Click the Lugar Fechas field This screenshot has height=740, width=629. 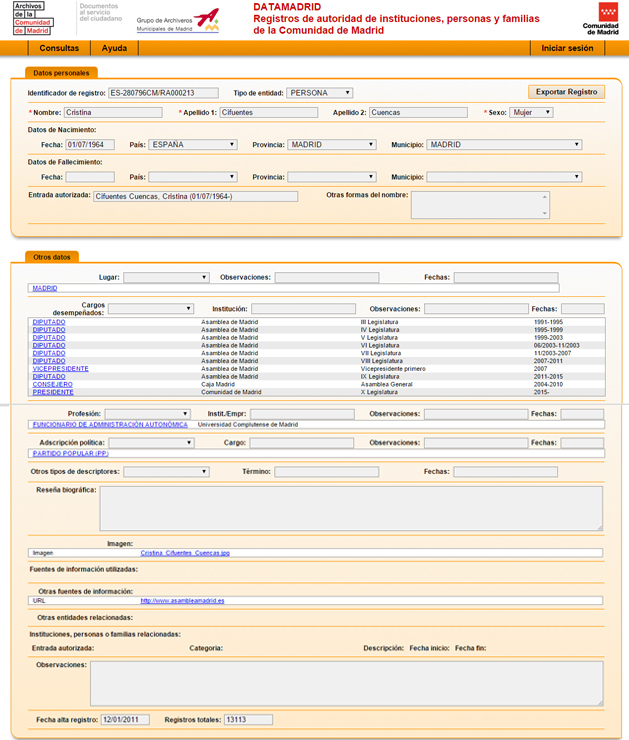tap(506, 278)
